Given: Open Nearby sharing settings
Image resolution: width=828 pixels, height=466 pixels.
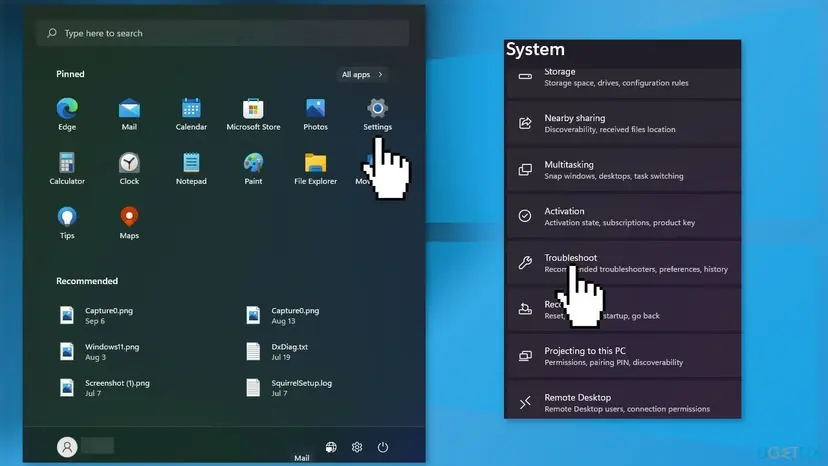Looking at the screenshot, I should point(623,124).
